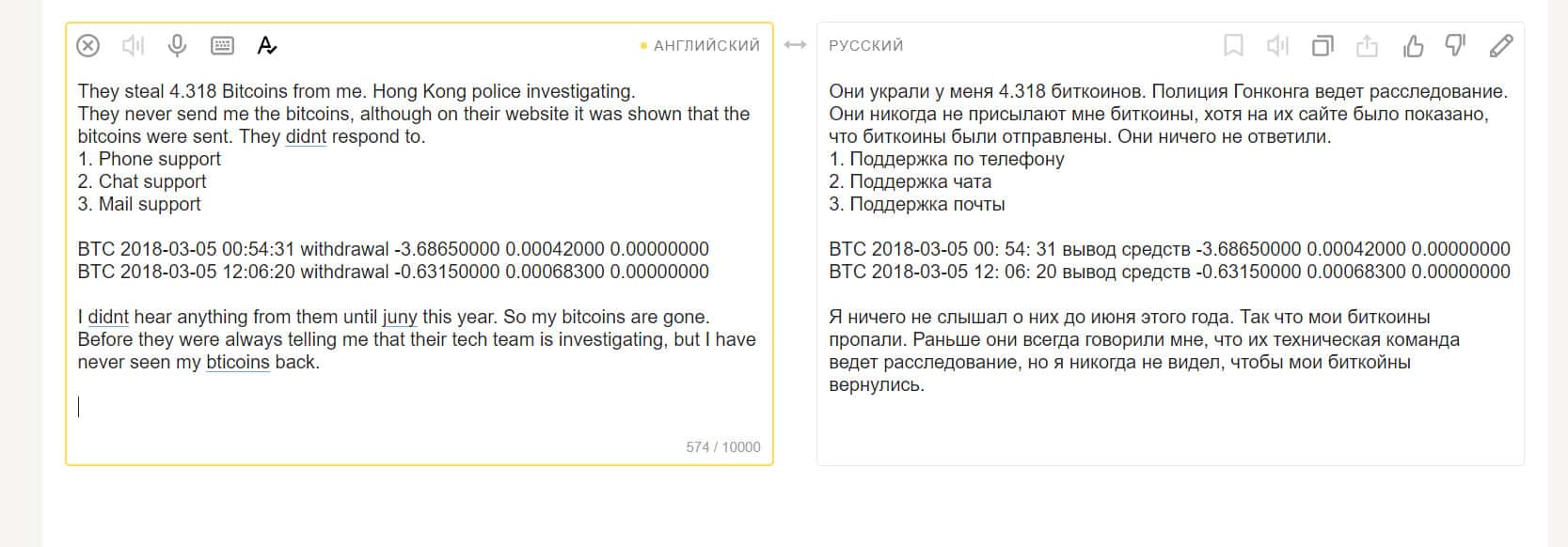Rate the translation with thumbs down
The width and height of the screenshot is (1568, 547).
(x=1456, y=45)
